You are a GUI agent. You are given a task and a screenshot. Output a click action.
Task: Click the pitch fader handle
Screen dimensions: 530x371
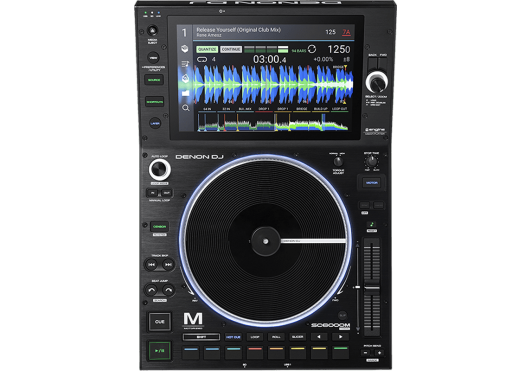372,288
